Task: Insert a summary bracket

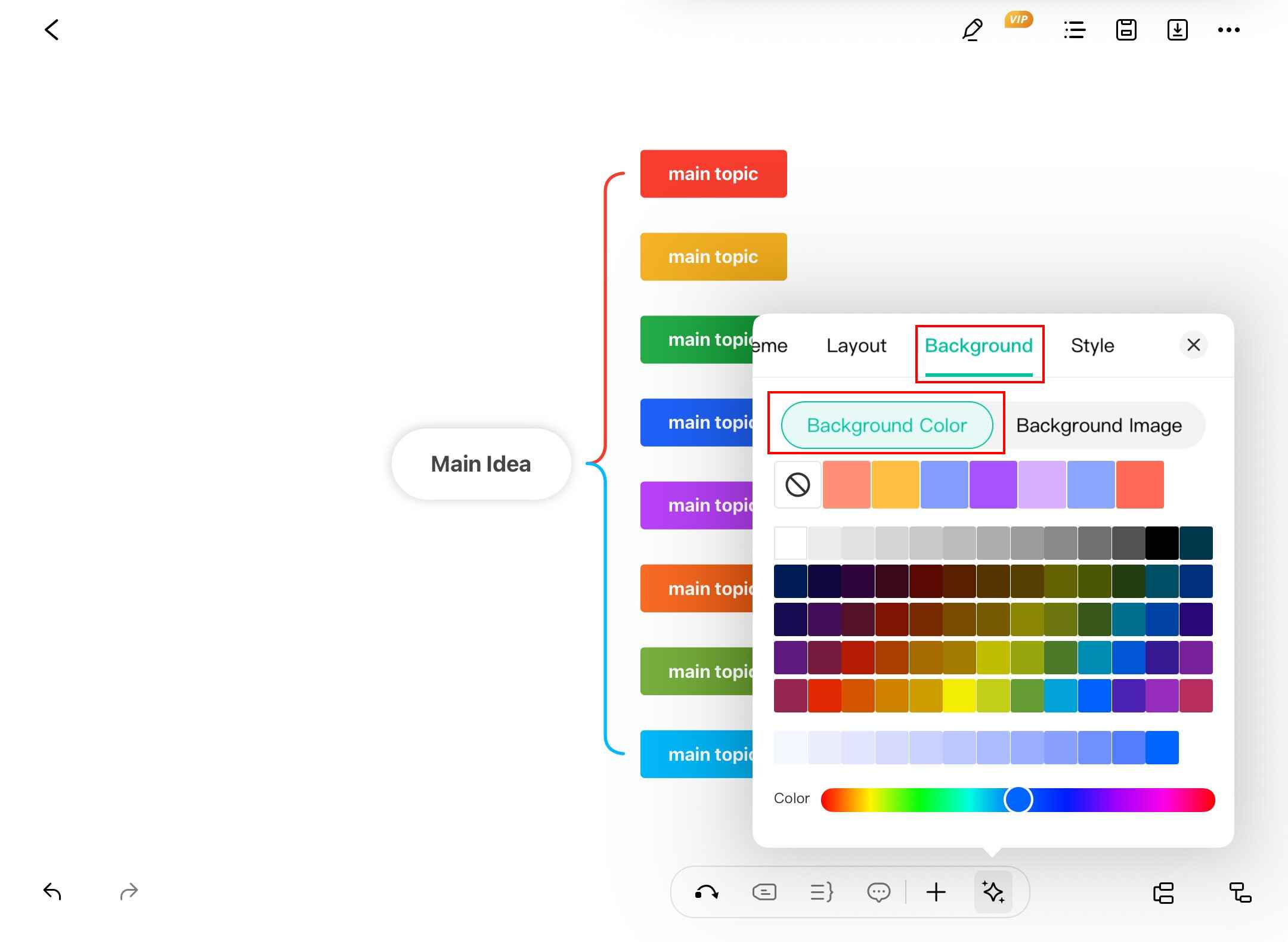Action: (821, 893)
